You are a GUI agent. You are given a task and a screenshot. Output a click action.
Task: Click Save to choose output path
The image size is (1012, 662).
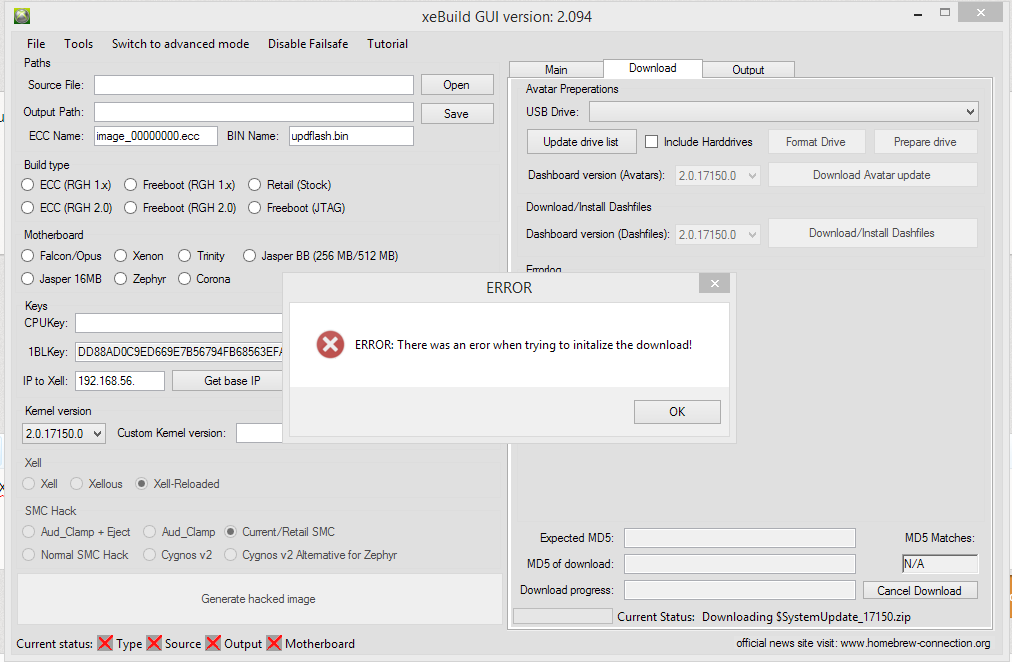457,114
